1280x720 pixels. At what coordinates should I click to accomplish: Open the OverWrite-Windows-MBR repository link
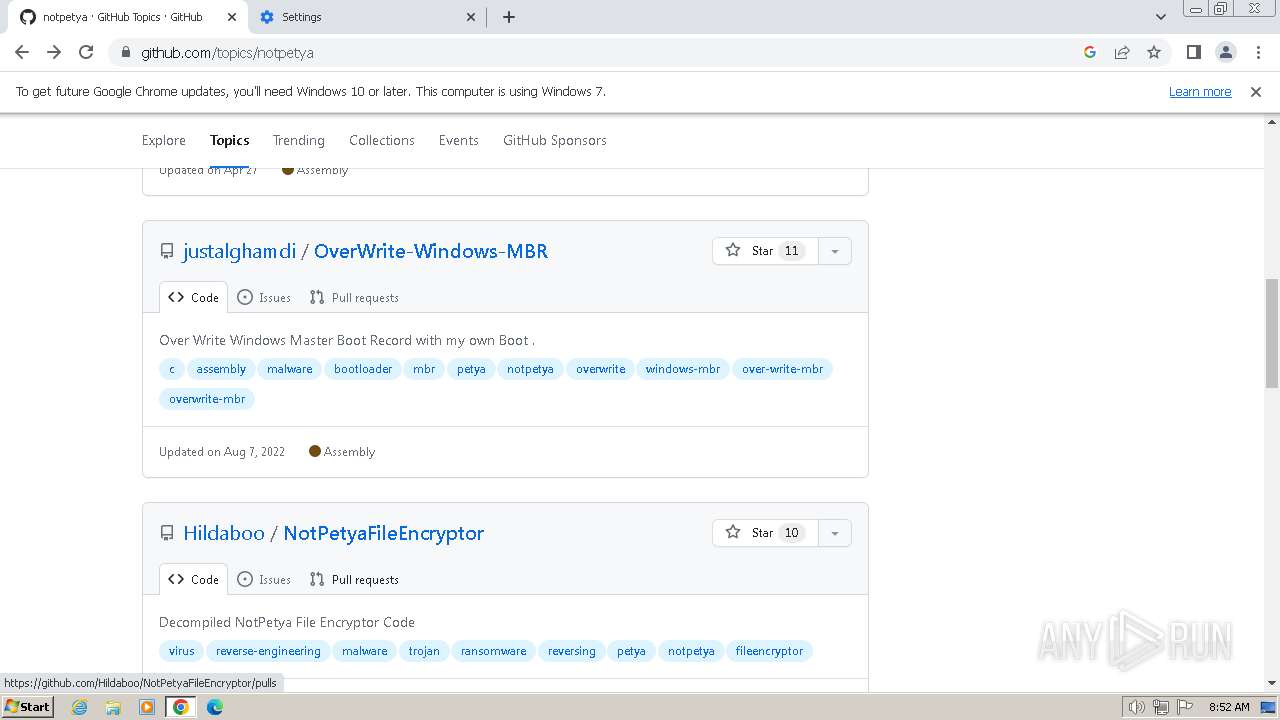point(431,251)
